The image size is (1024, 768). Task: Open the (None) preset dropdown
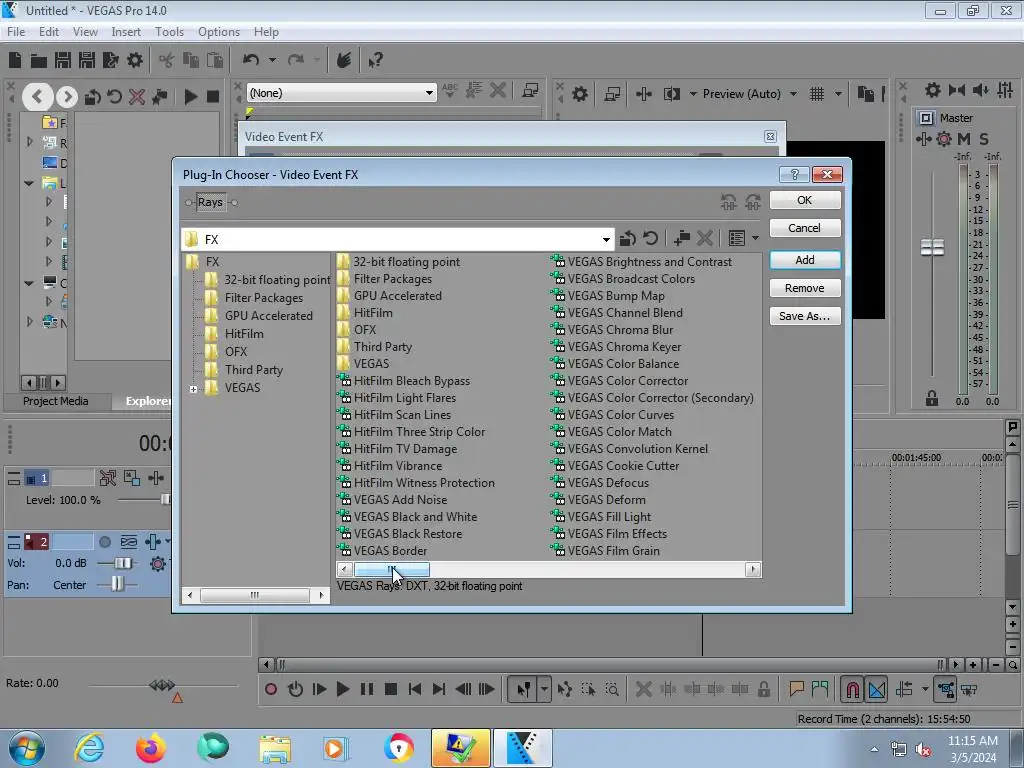tap(429, 93)
